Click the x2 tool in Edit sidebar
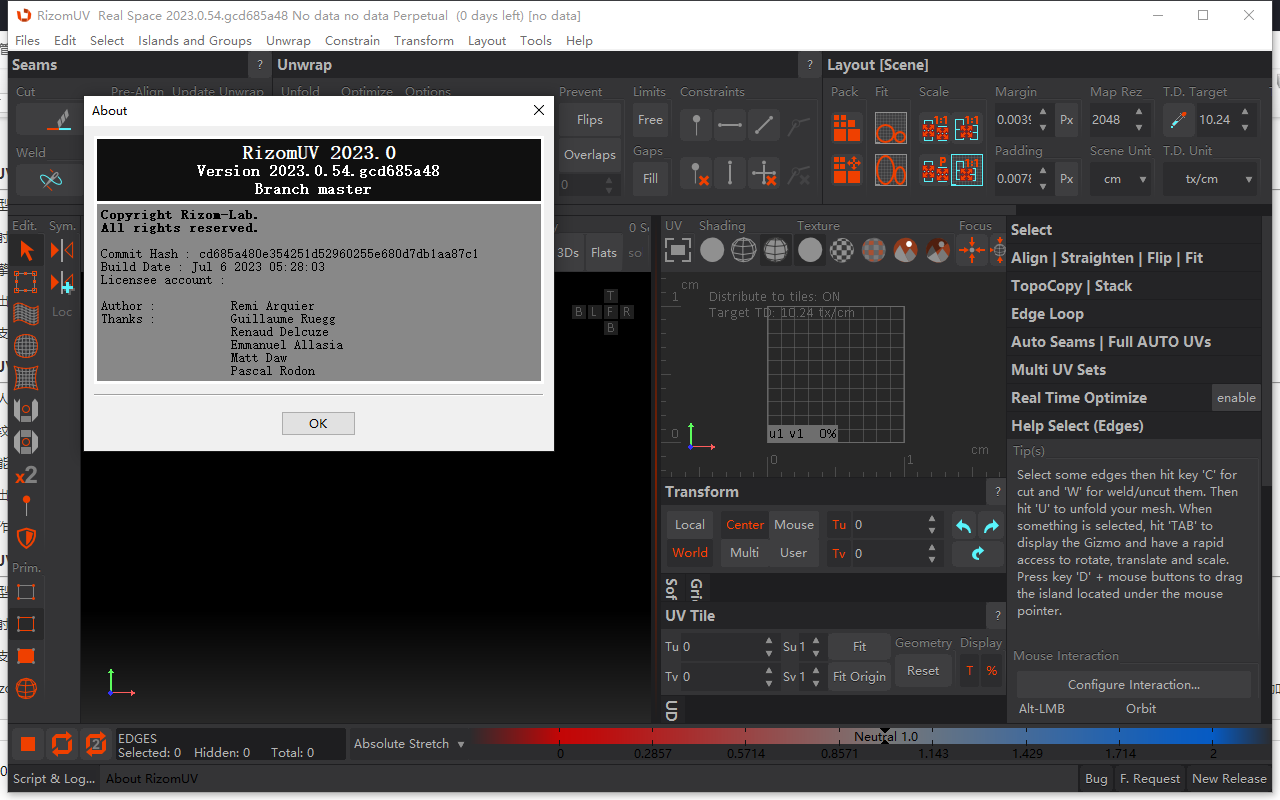The image size is (1280, 800). (x=26, y=474)
